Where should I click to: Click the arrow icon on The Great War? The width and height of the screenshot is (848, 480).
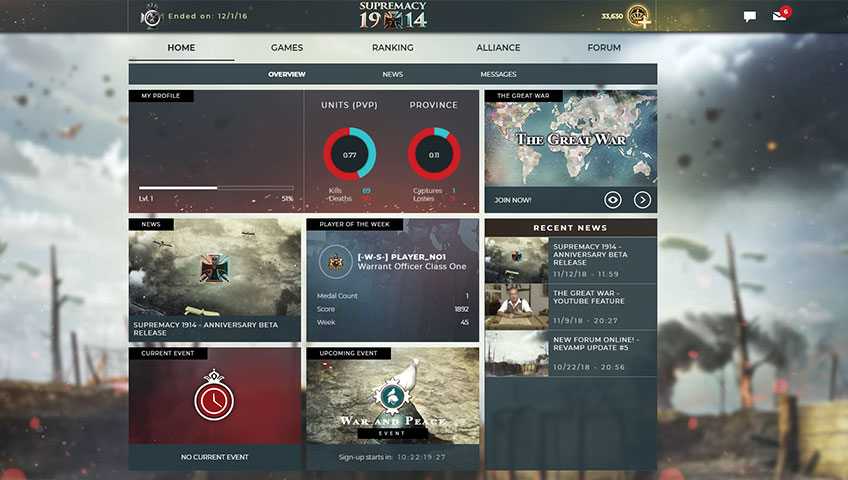point(642,200)
